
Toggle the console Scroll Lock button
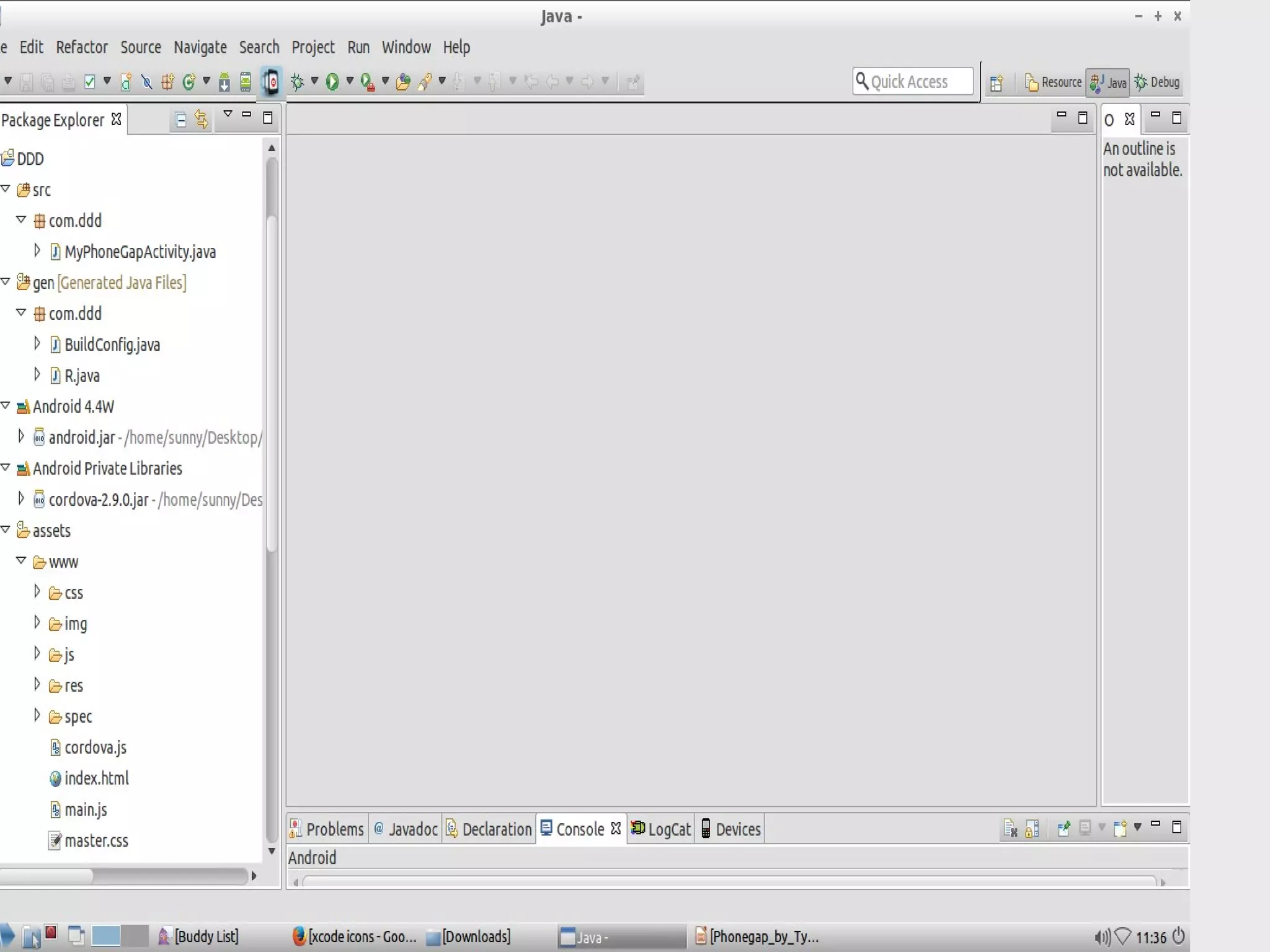point(1032,829)
